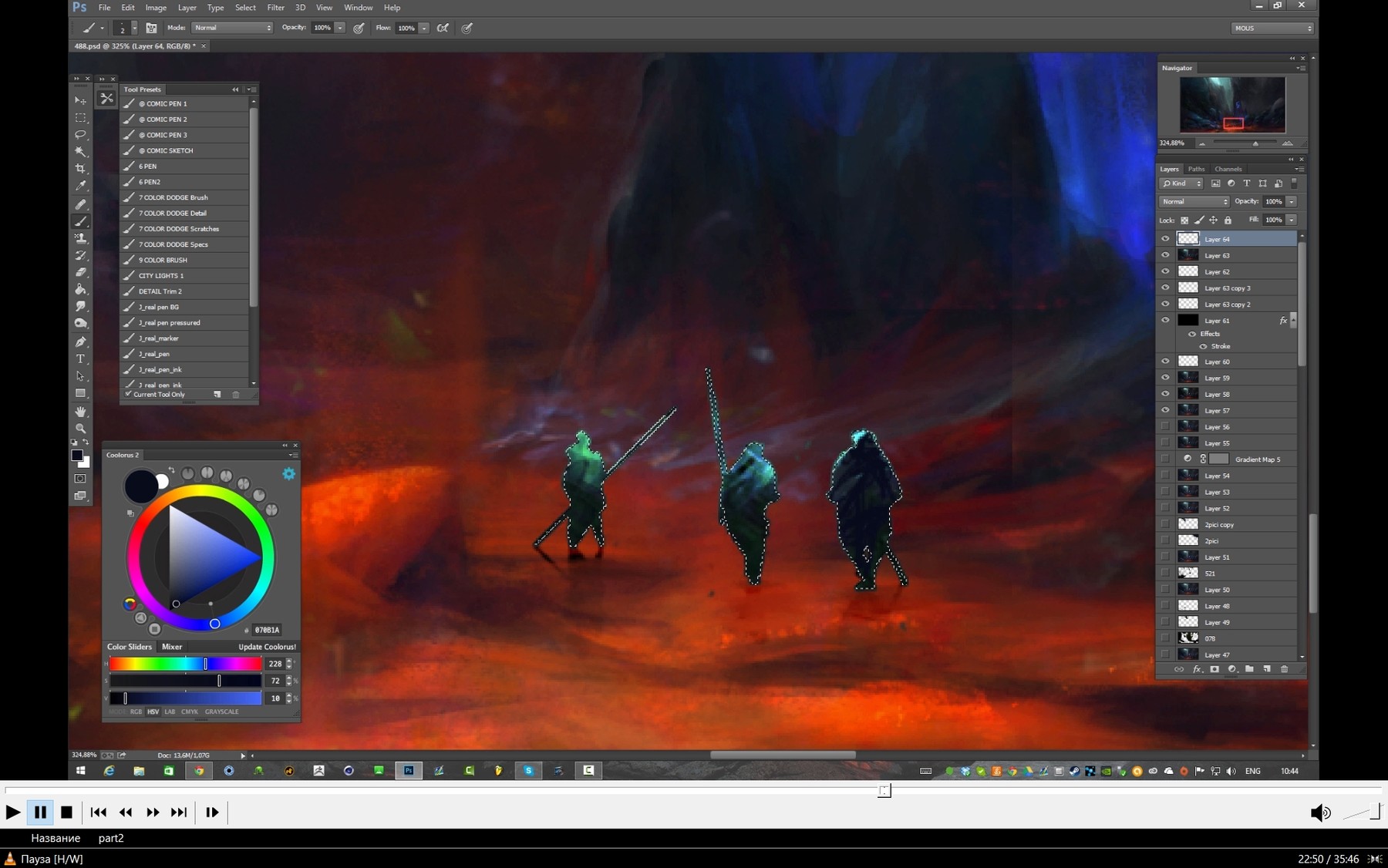Toggle the Current Tool Only checkbox
Viewport: 1388px width, 868px height.
(129, 394)
